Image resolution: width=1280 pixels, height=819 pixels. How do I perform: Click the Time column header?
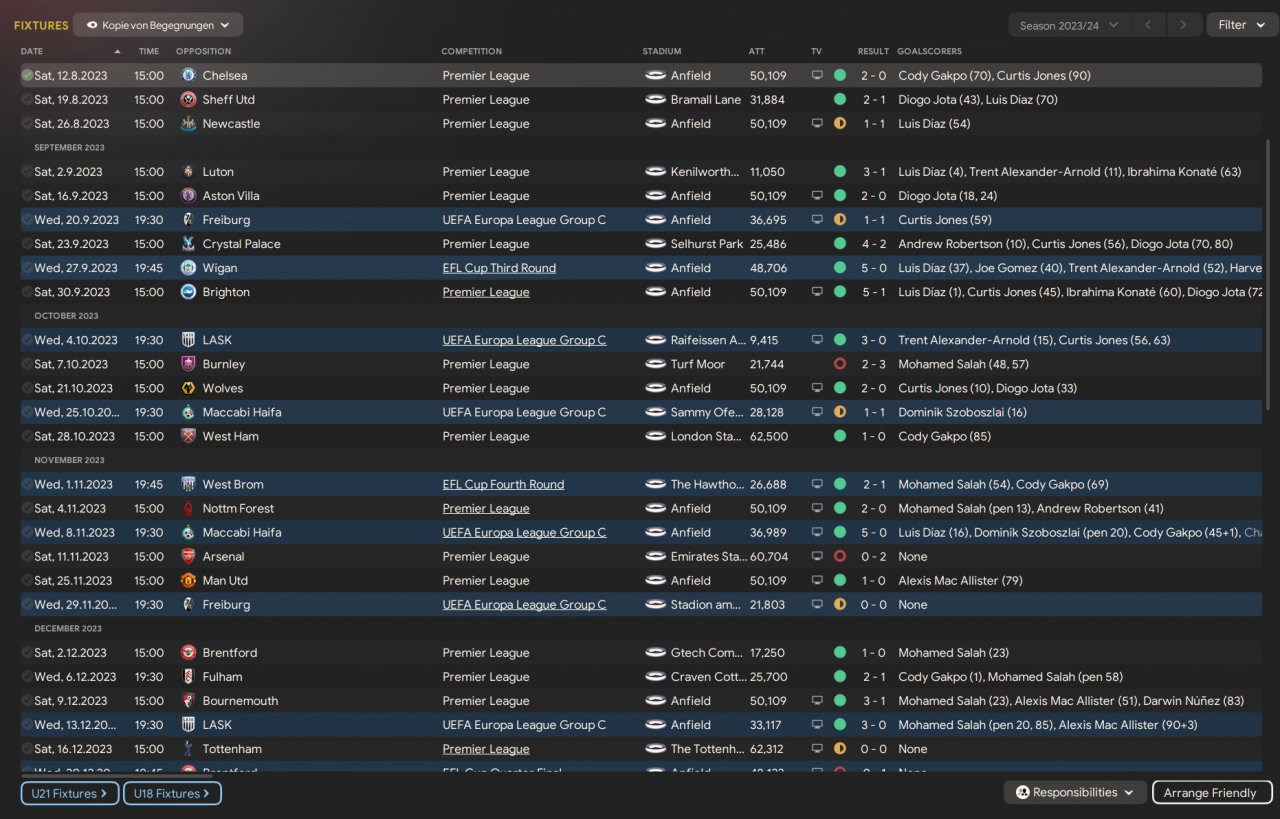pyautogui.click(x=148, y=51)
